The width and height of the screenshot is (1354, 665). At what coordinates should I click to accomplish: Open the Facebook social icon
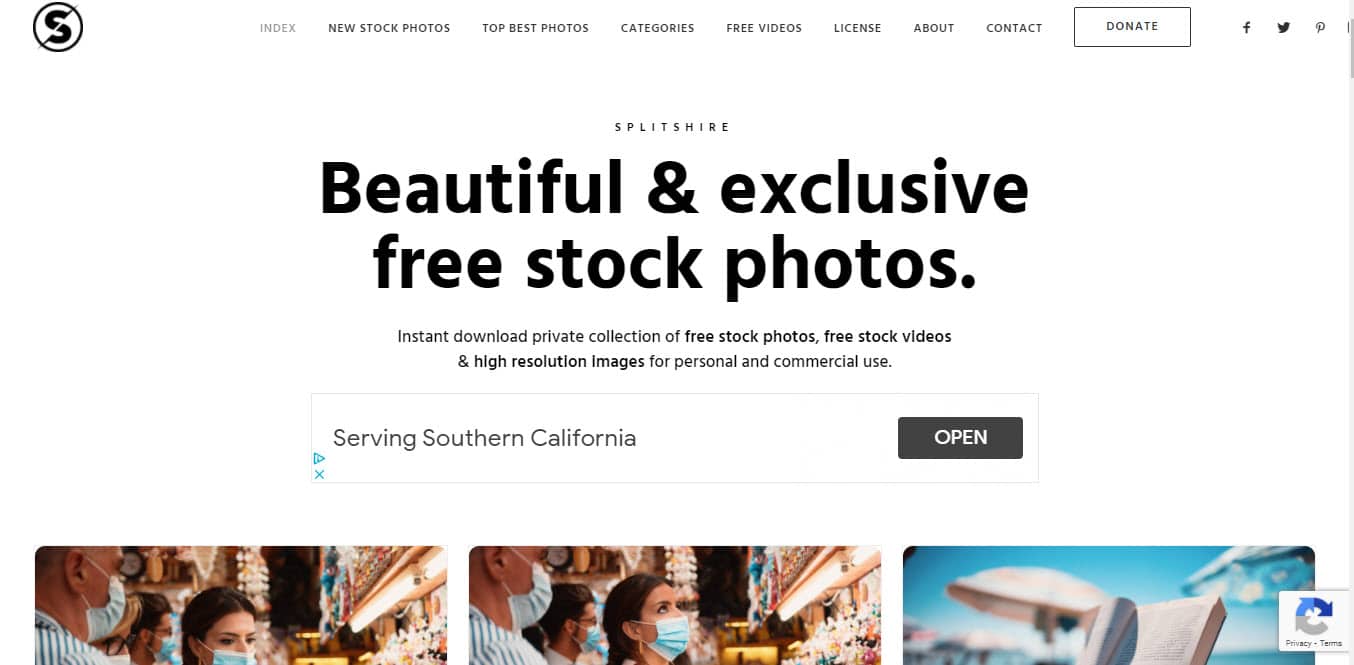[1246, 28]
